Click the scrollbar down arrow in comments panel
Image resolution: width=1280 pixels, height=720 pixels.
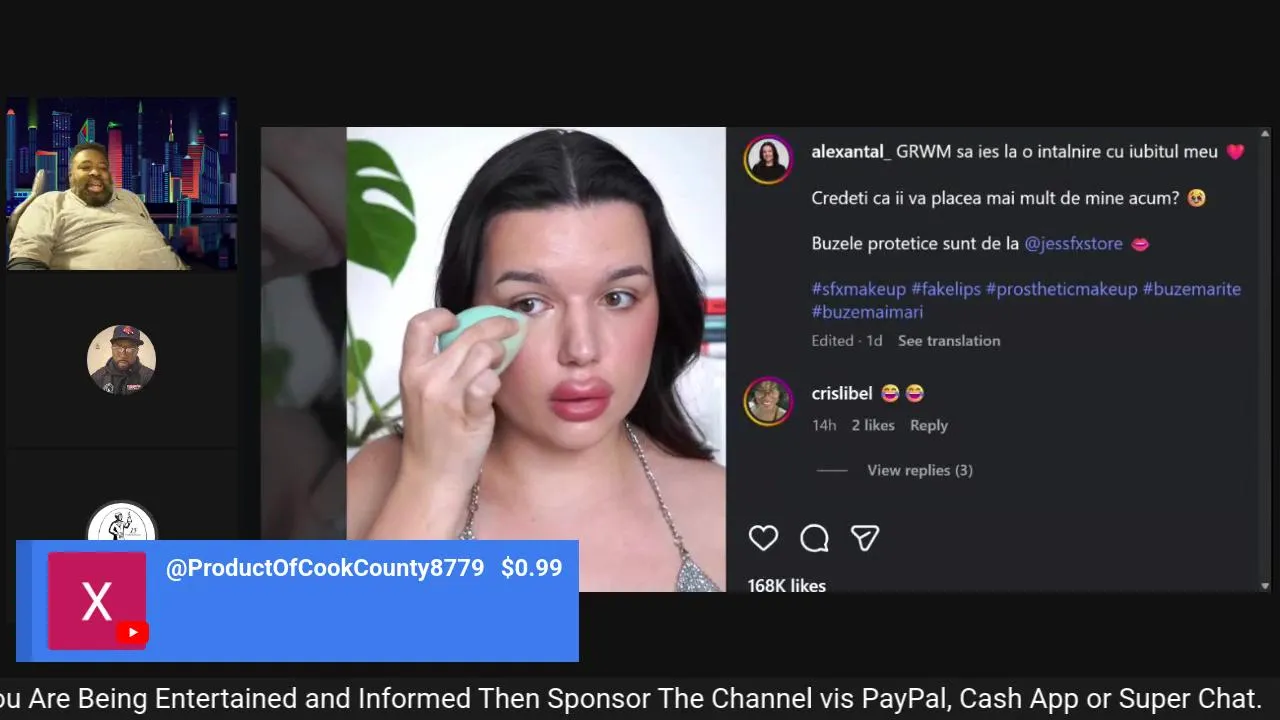point(1265,586)
